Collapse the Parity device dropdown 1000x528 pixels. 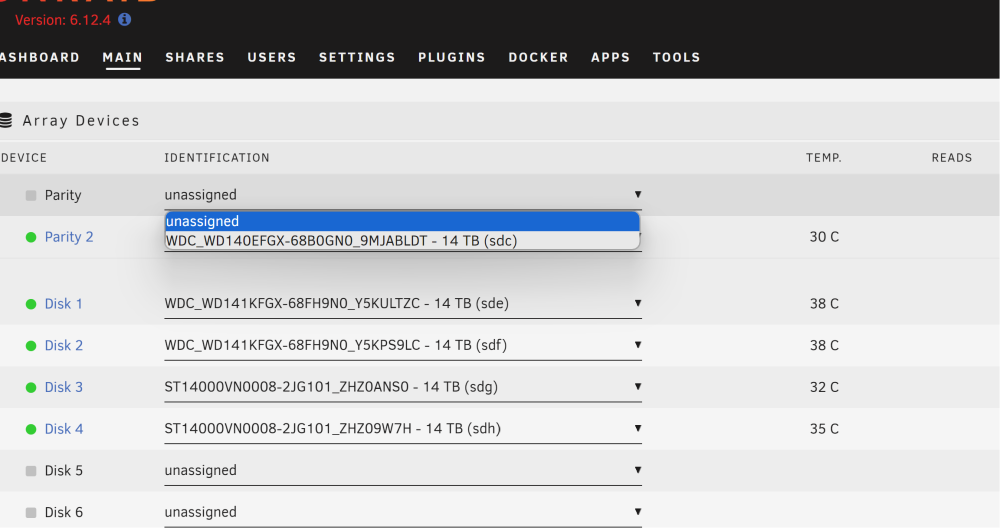point(403,194)
